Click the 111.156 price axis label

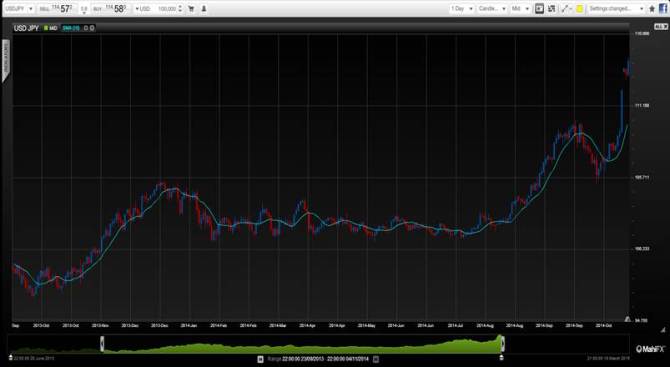[x=643, y=105]
